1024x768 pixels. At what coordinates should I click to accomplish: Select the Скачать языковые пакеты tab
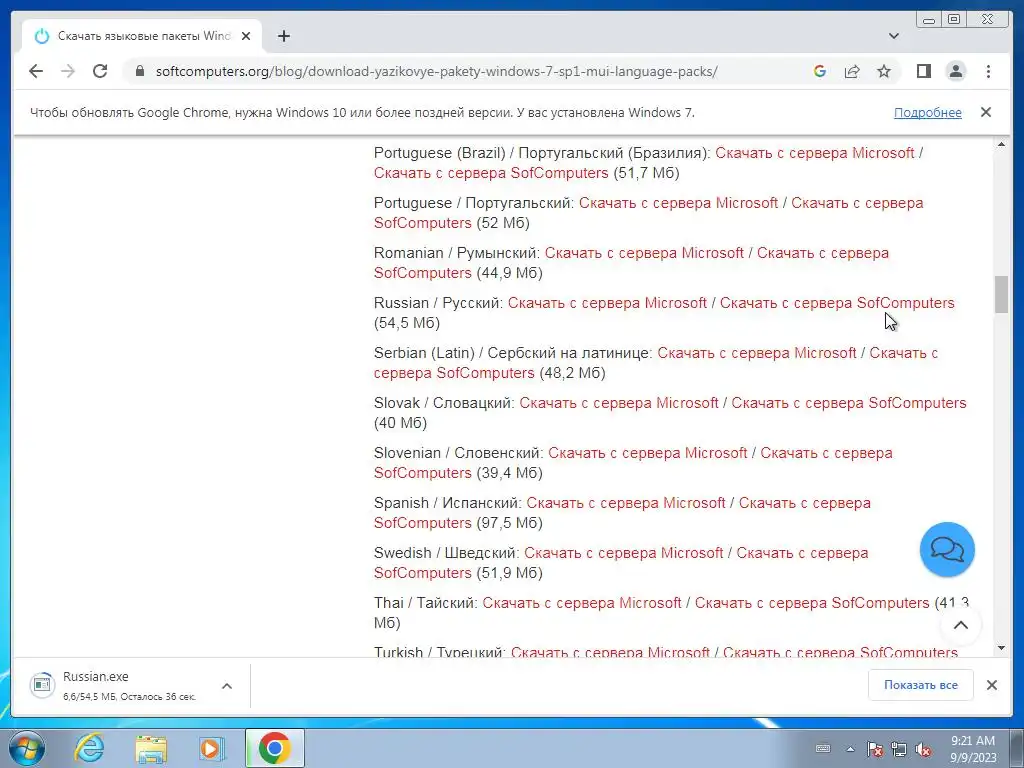tap(142, 36)
